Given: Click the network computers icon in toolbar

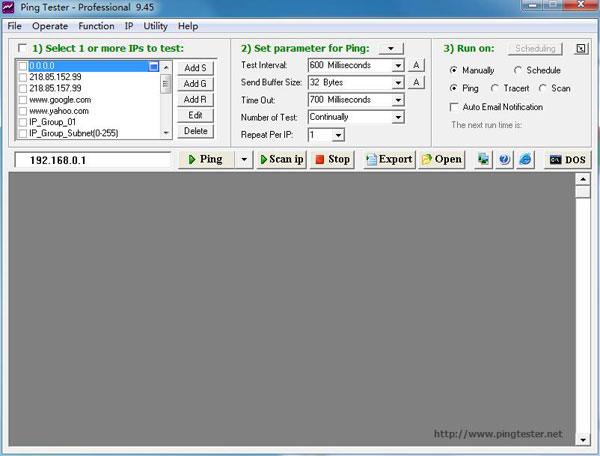Looking at the screenshot, I should pos(483,159).
